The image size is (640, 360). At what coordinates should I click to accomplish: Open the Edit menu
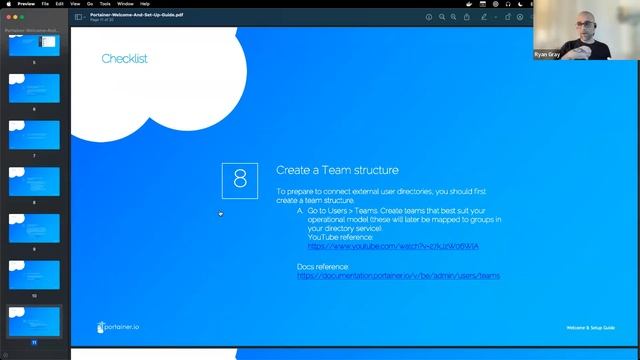click(60, 4)
